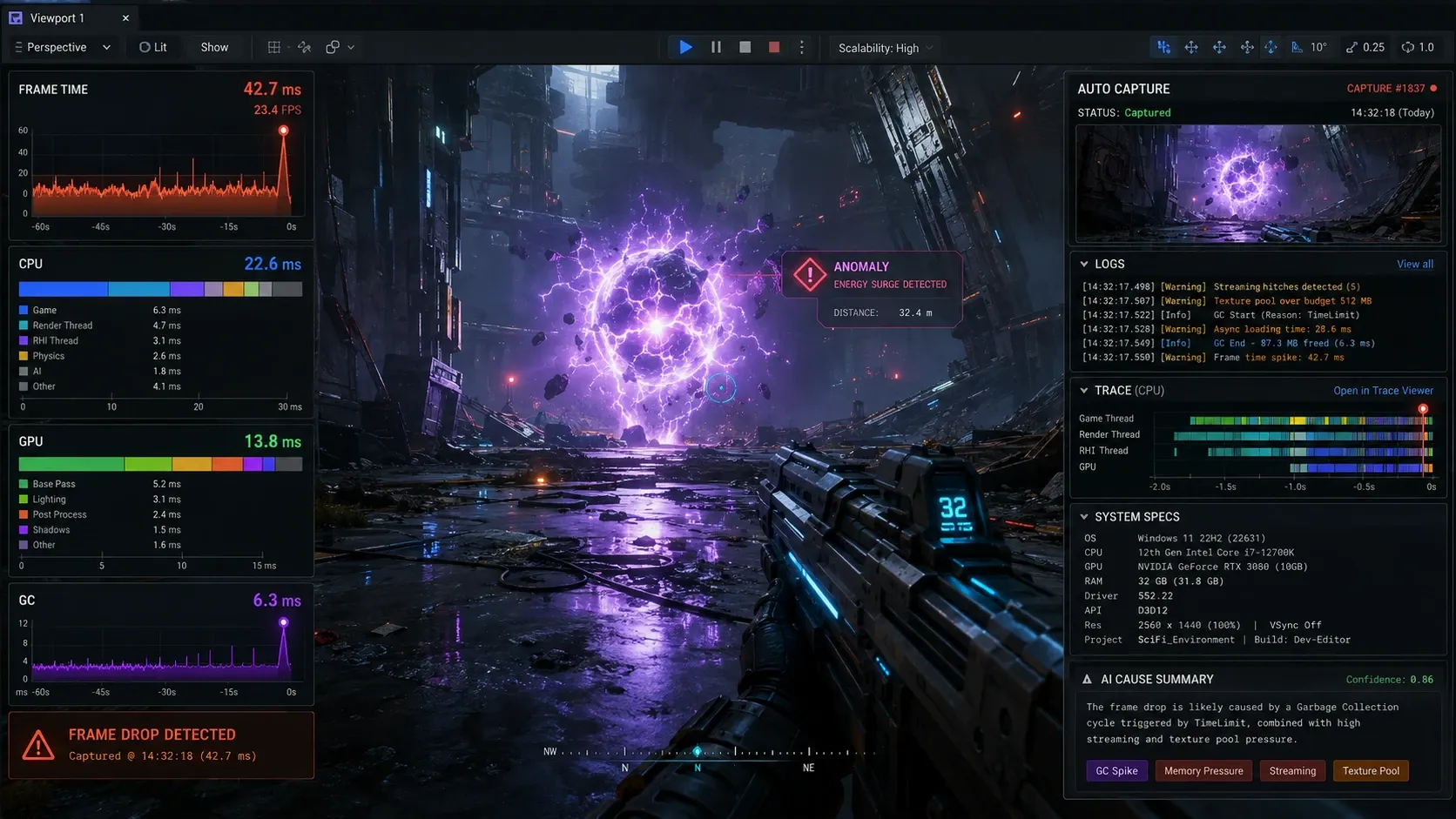Toggle the Texture Pool cause tag

(x=1371, y=770)
